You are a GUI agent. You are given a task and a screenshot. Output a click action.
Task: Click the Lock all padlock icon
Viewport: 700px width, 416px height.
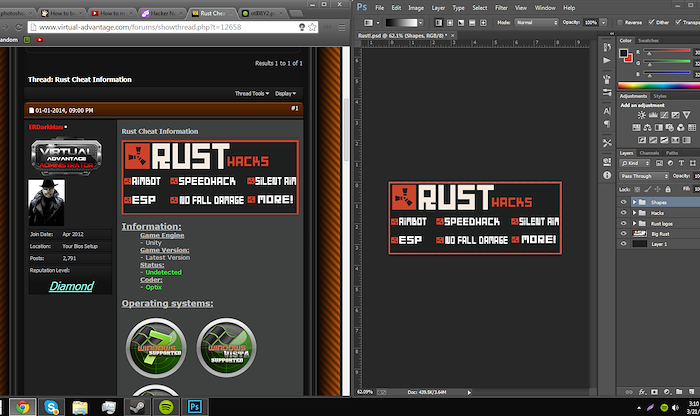tap(668, 189)
